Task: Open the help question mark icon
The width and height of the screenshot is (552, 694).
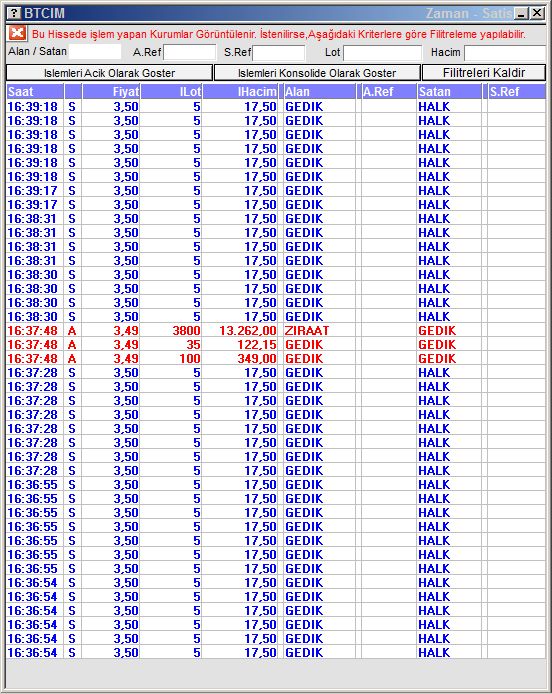Action: tap(14, 13)
